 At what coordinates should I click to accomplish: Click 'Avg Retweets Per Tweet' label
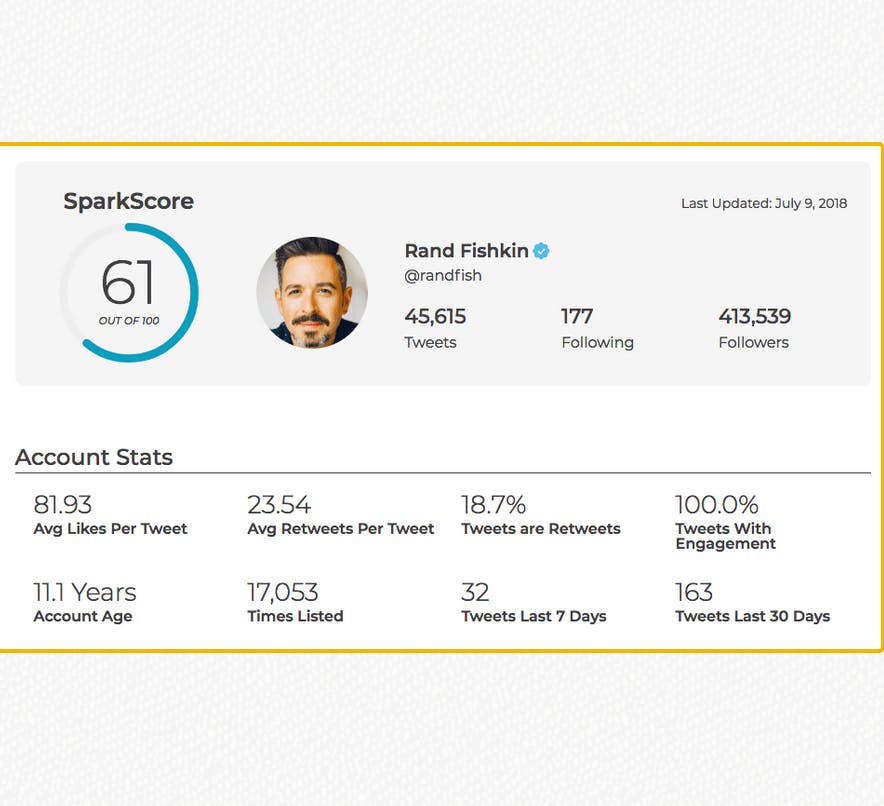pos(341,529)
